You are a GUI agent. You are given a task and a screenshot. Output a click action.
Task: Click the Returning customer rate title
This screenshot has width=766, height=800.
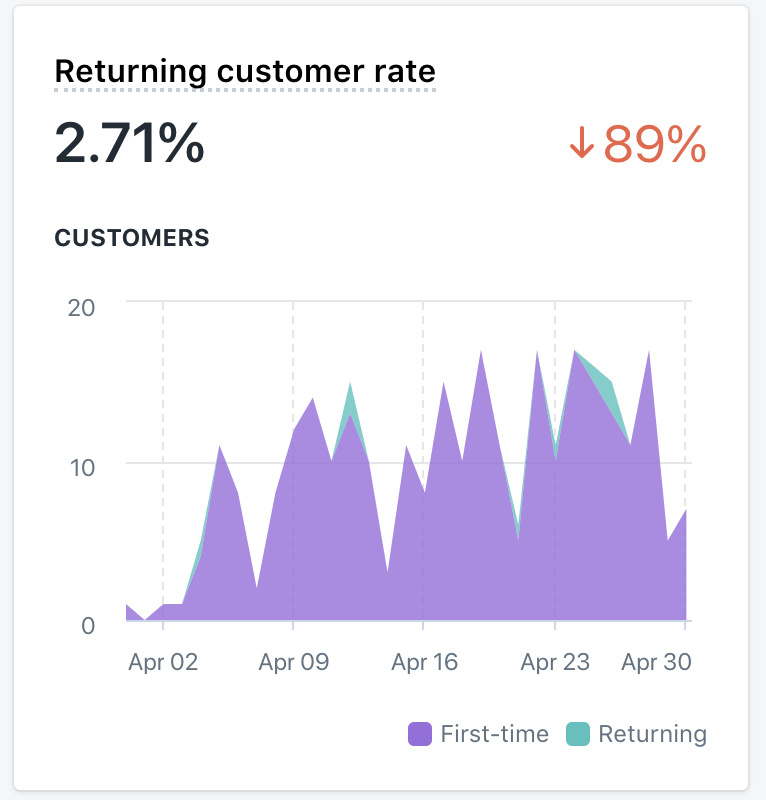tap(245, 72)
